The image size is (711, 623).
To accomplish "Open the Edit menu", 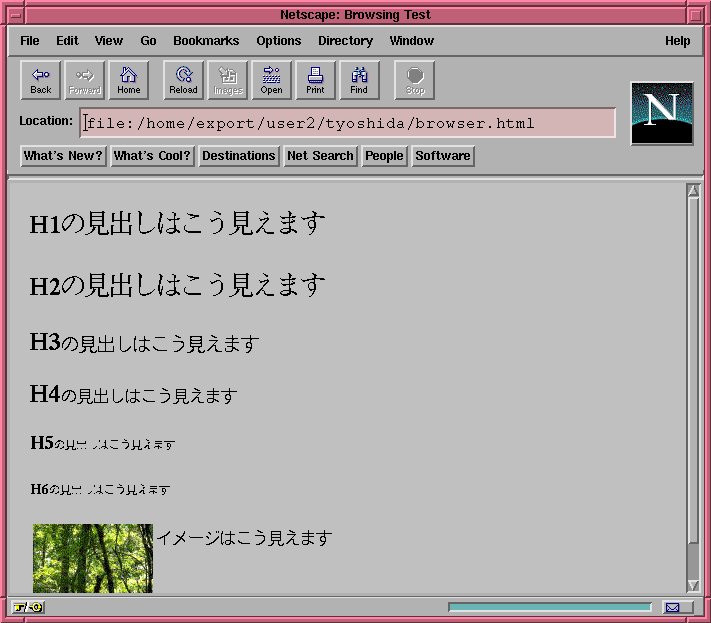I will pyautogui.click(x=67, y=41).
